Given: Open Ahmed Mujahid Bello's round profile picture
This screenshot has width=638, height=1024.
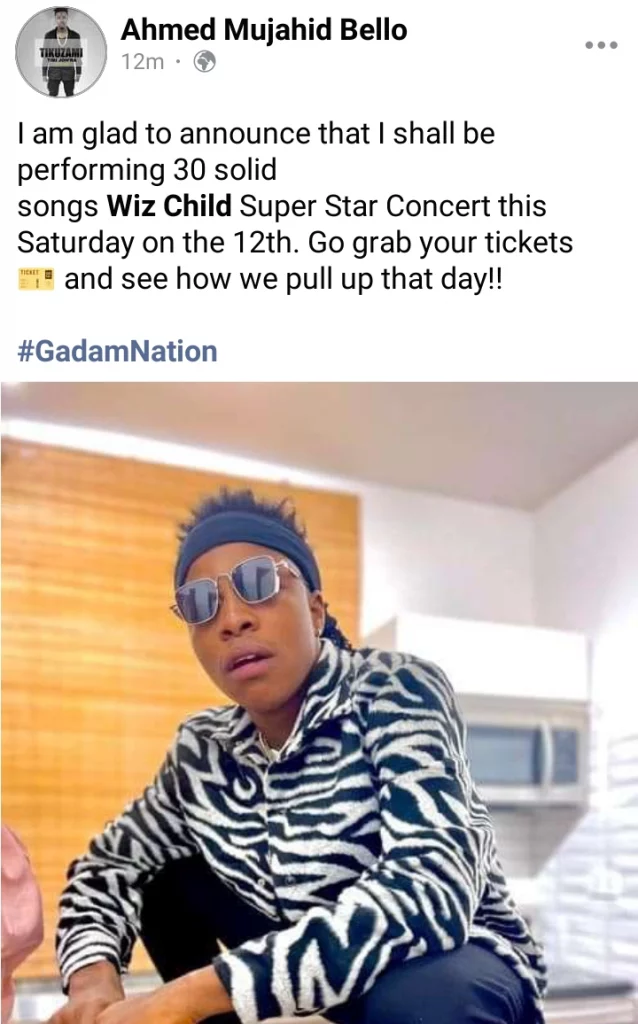Looking at the screenshot, I should pos(61,53).
